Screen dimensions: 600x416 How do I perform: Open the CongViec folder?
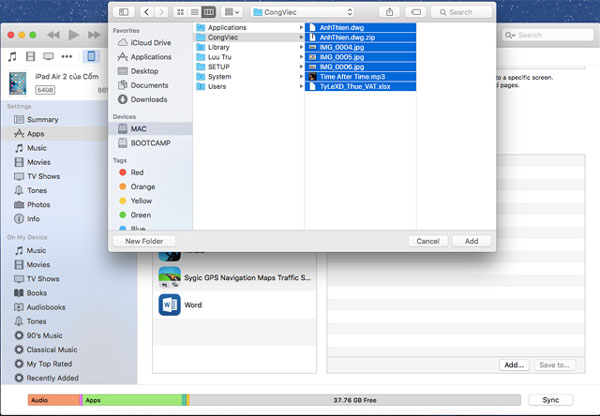(x=249, y=37)
